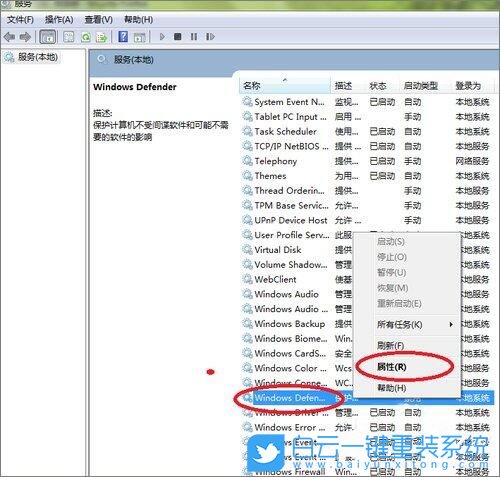The image size is (500, 477).
Task: Choose 恢复(M) in the context menu
Action: [392, 288]
